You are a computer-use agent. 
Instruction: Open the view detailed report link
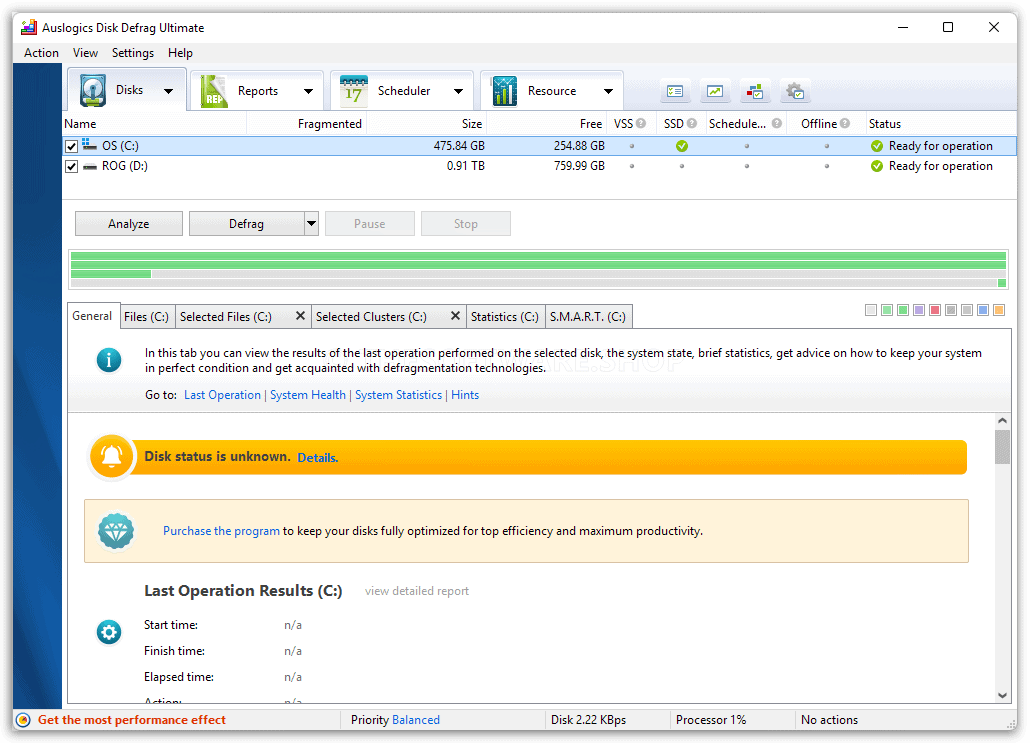click(416, 591)
